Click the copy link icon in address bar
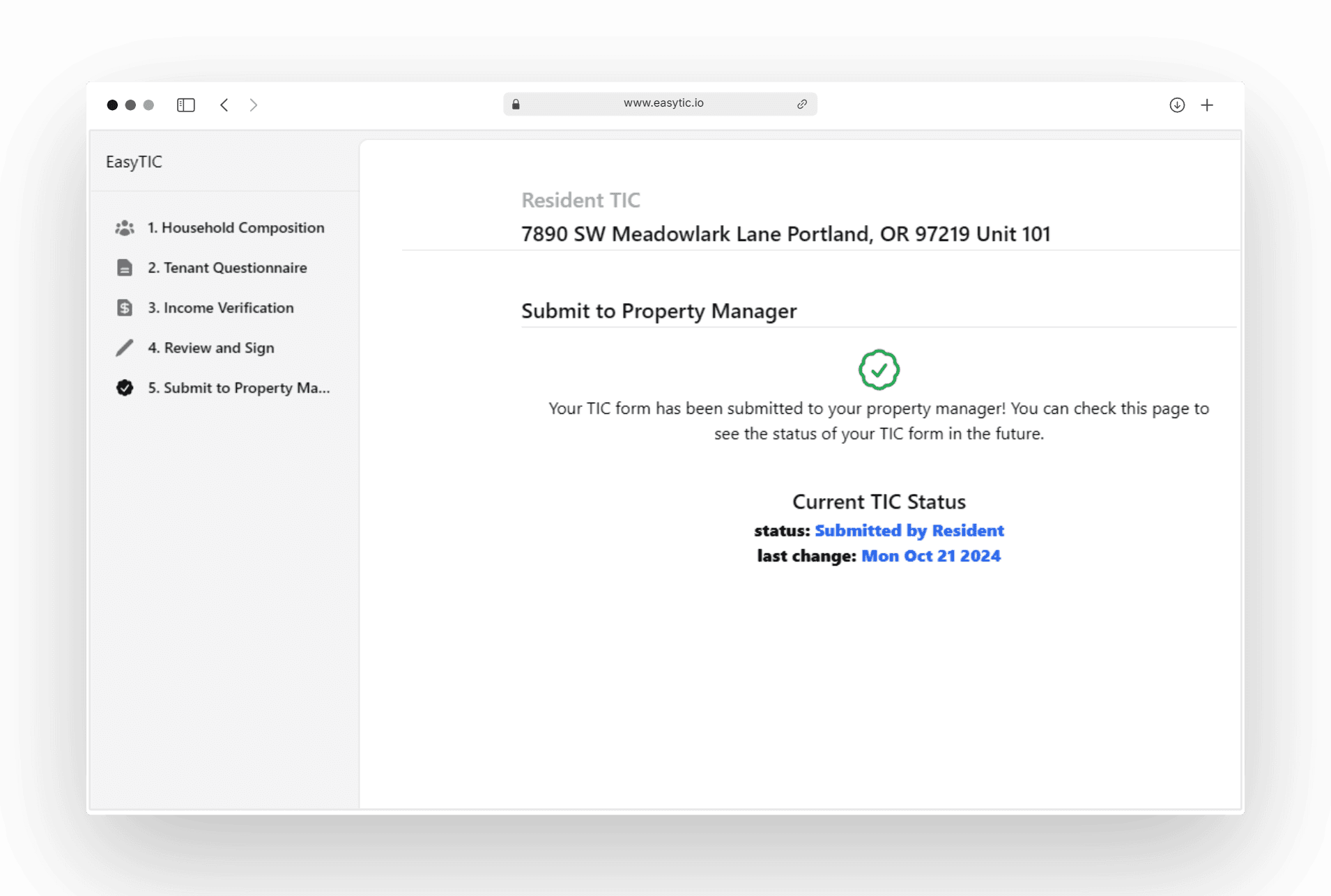Viewport: 1331px width, 896px height. click(802, 104)
